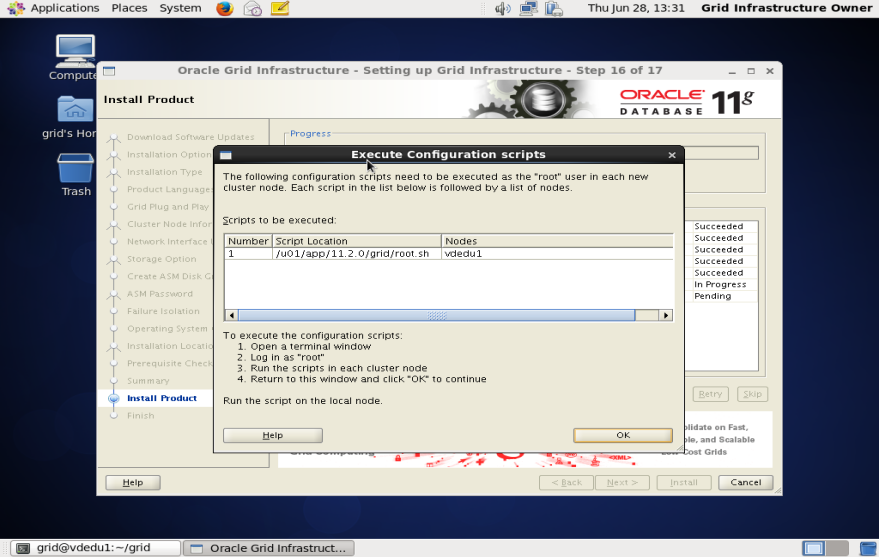Click the installer Next button
Image resolution: width=879 pixels, height=557 pixels.
(x=622, y=482)
